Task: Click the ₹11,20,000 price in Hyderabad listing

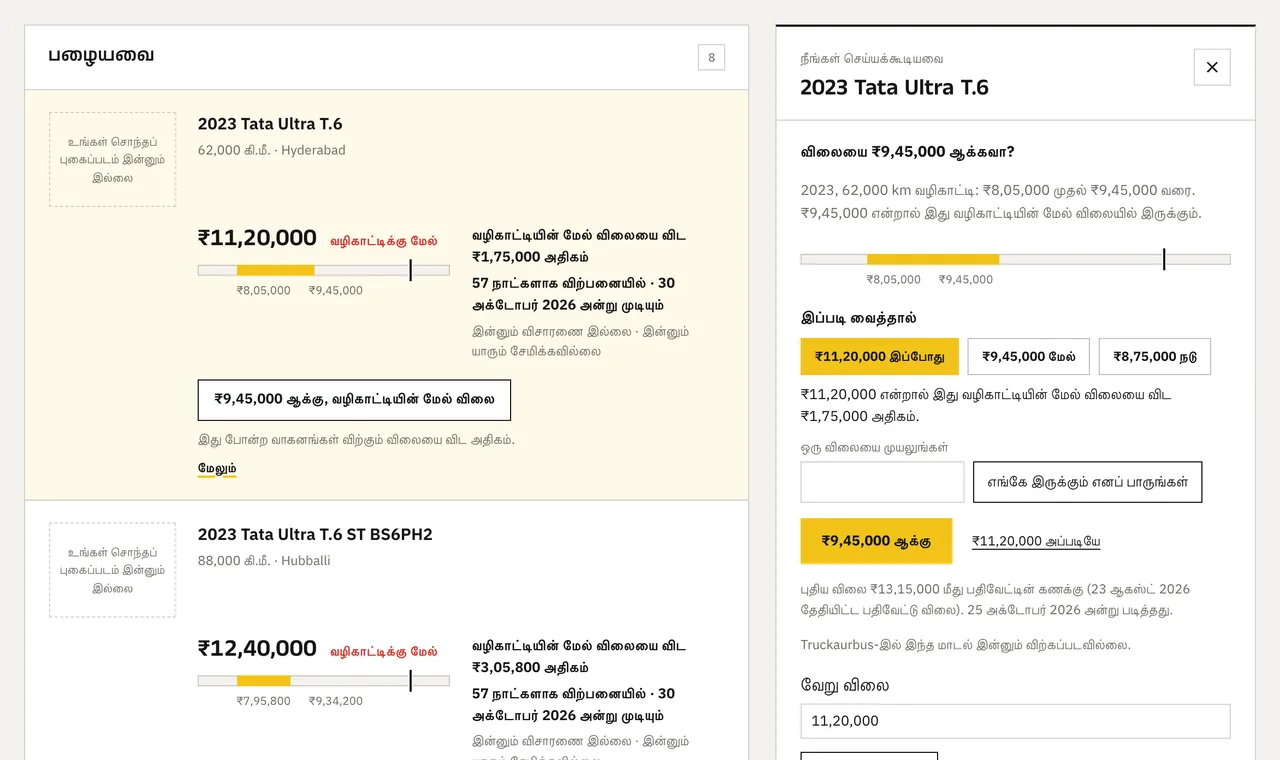Action: tap(257, 238)
